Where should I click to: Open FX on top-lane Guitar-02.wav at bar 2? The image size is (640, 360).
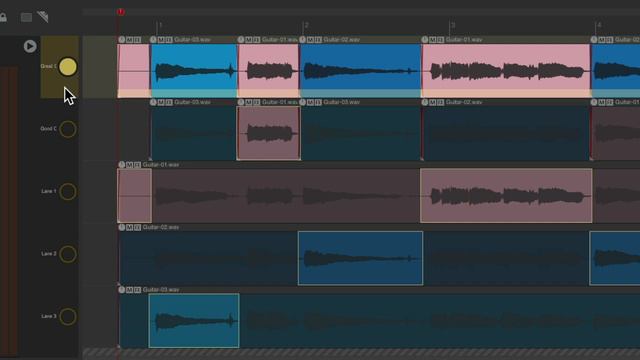click(x=318, y=40)
